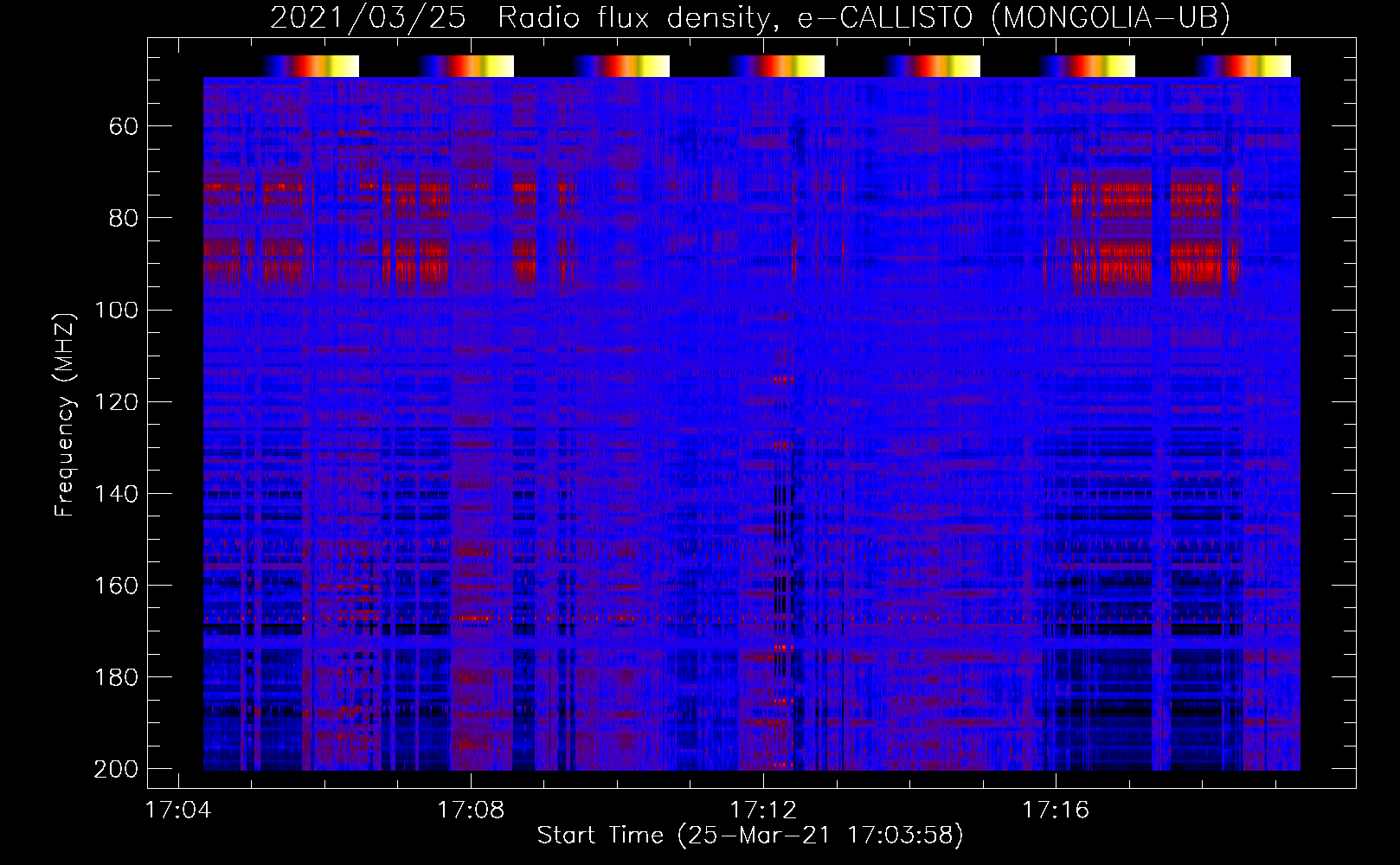Click the 17:16 time tick label
The image size is (1400, 865).
[x=1056, y=811]
